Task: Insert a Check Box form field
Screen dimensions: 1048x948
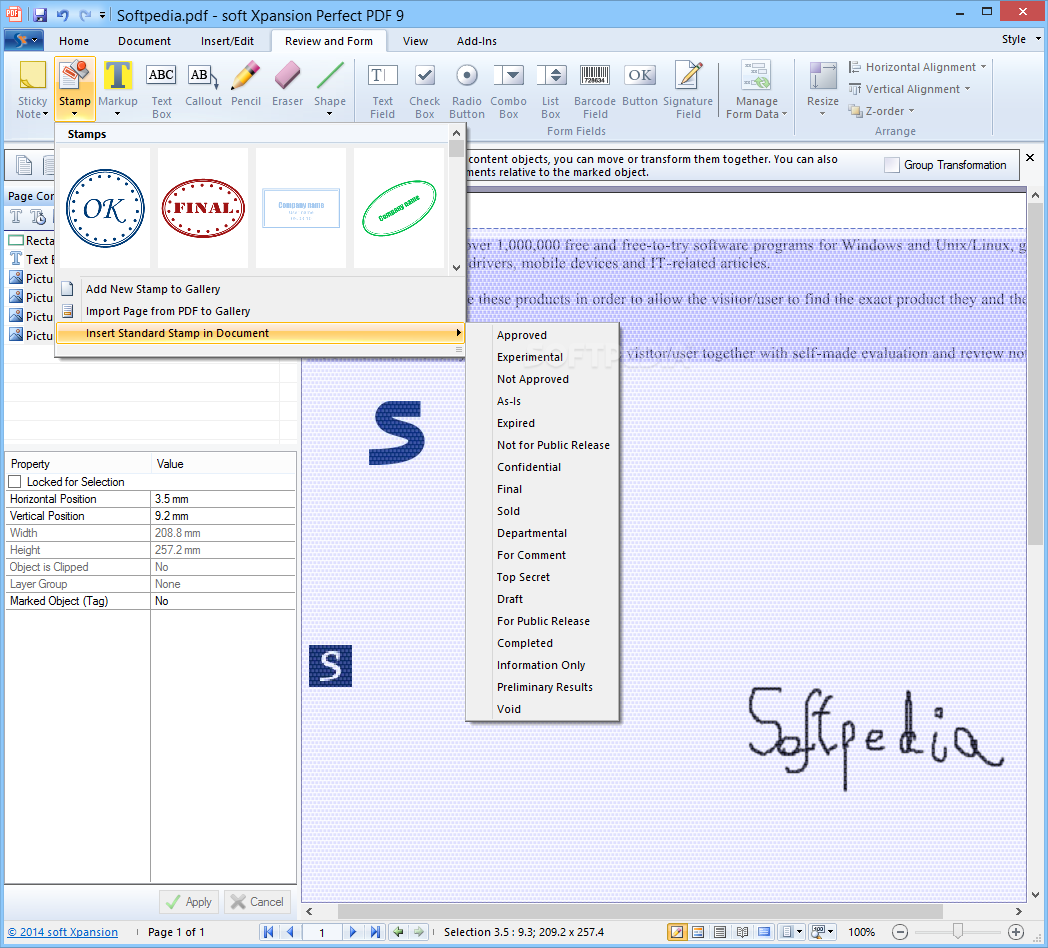Action: [424, 89]
